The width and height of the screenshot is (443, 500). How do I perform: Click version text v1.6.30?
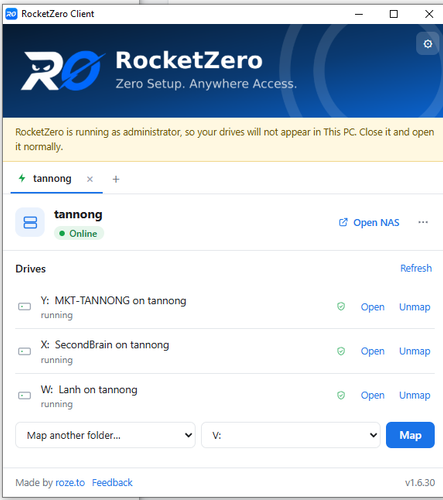[x=420, y=482]
